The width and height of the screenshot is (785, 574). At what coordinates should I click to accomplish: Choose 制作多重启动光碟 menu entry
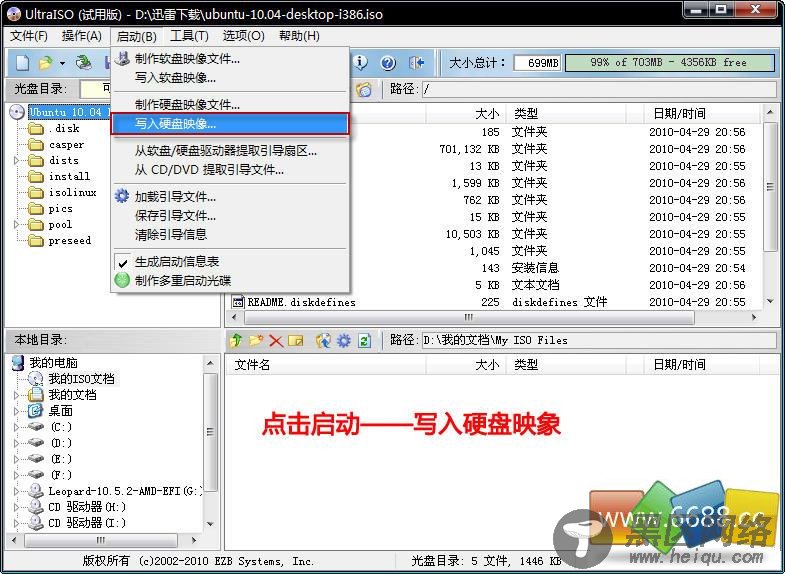click(x=230, y=281)
